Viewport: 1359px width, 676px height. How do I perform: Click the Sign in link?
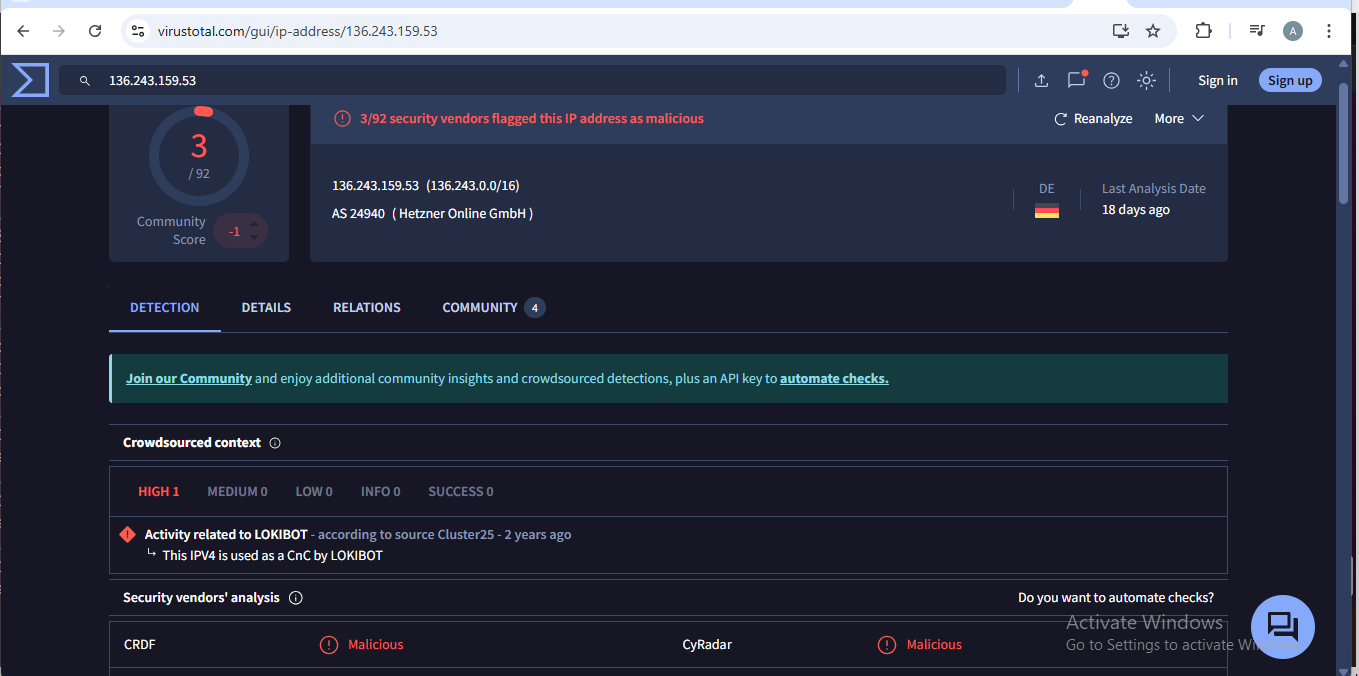click(x=1218, y=81)
